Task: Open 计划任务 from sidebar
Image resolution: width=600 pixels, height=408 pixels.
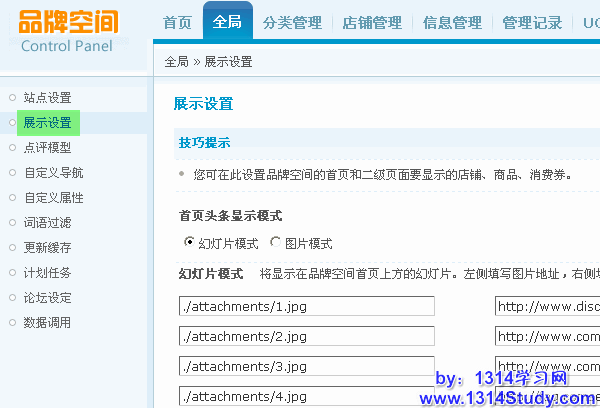Action: pyautogui.click(x=47, y=272)
